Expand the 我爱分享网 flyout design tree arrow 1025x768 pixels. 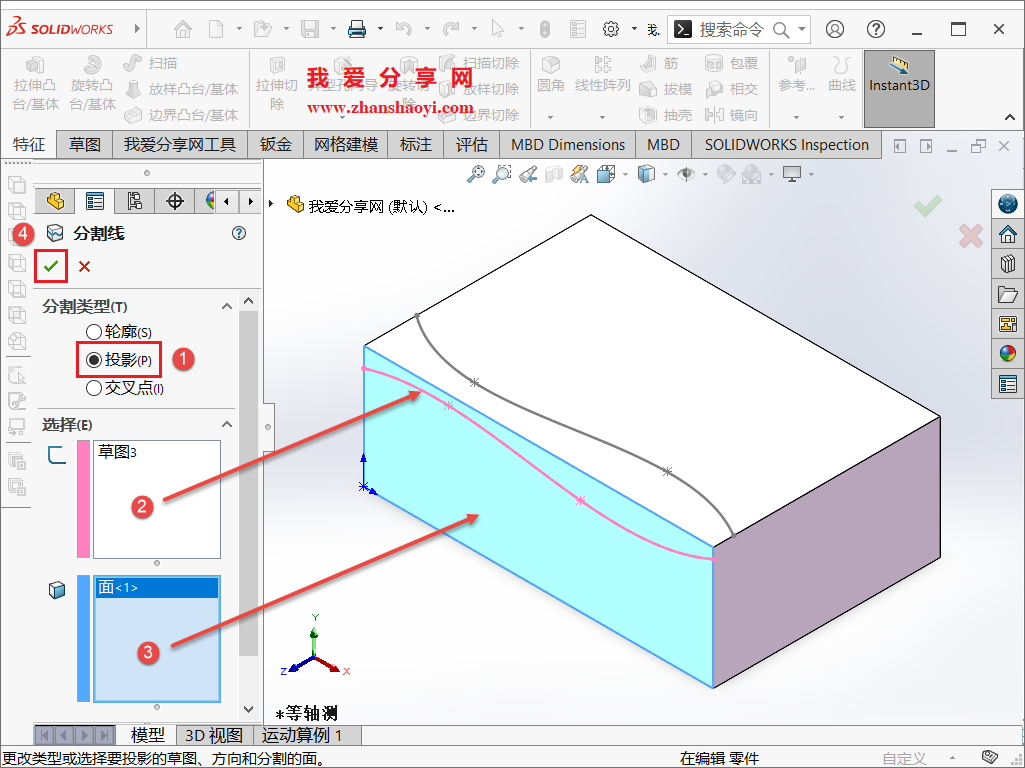pyautogui.click(x=271, y=204)
